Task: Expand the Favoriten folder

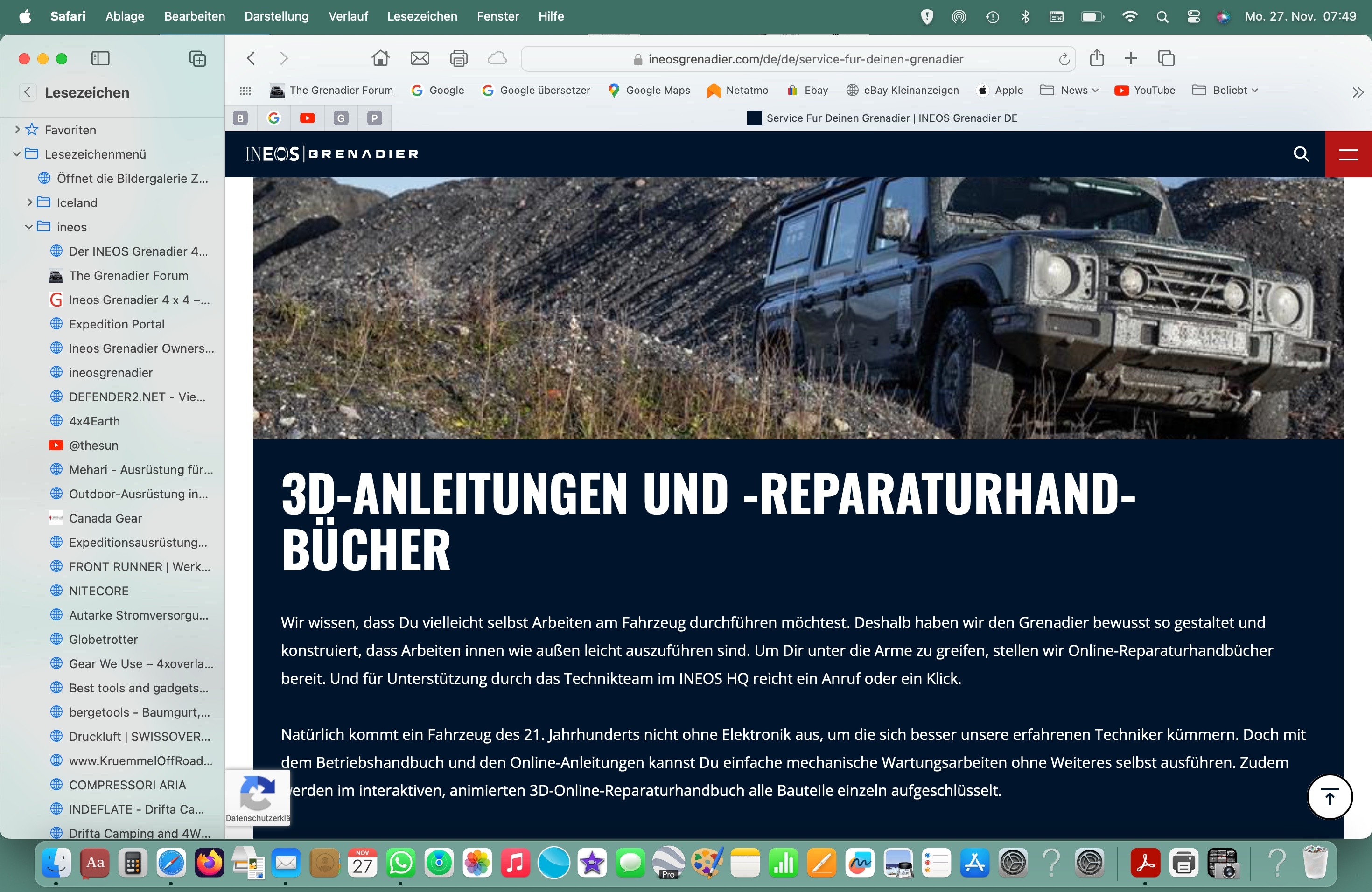Action: click(17, 130)
